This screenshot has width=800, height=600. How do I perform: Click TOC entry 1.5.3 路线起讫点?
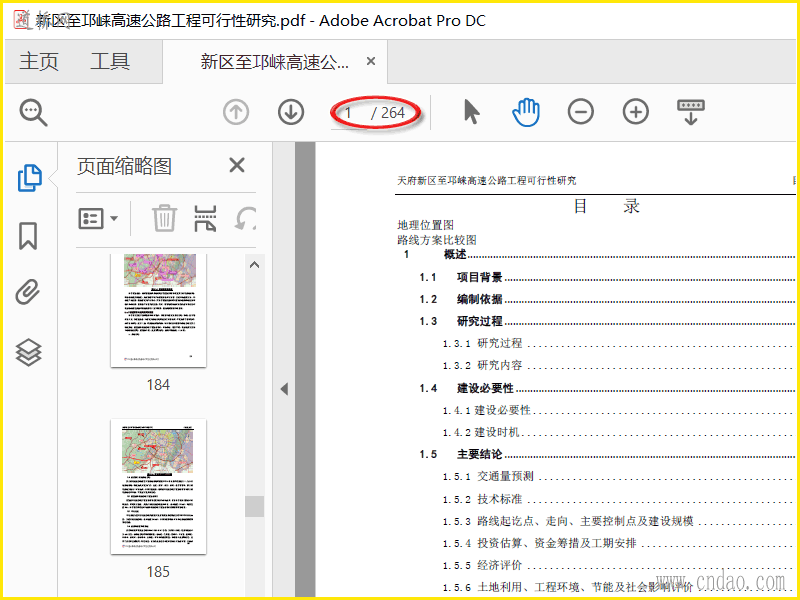[619, 521]
